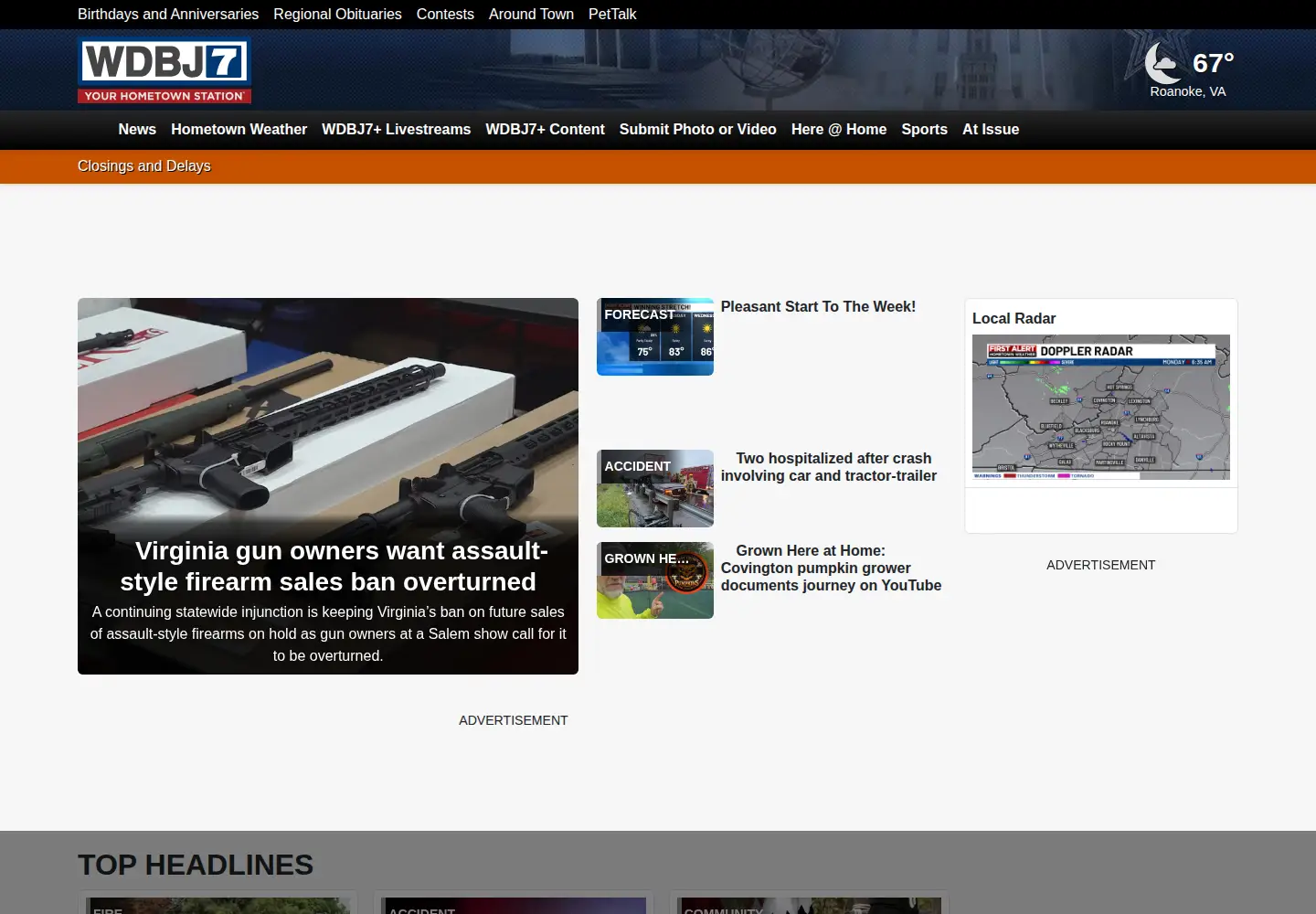
Task: Visit the Around Town page
Action: click(531, 14)
